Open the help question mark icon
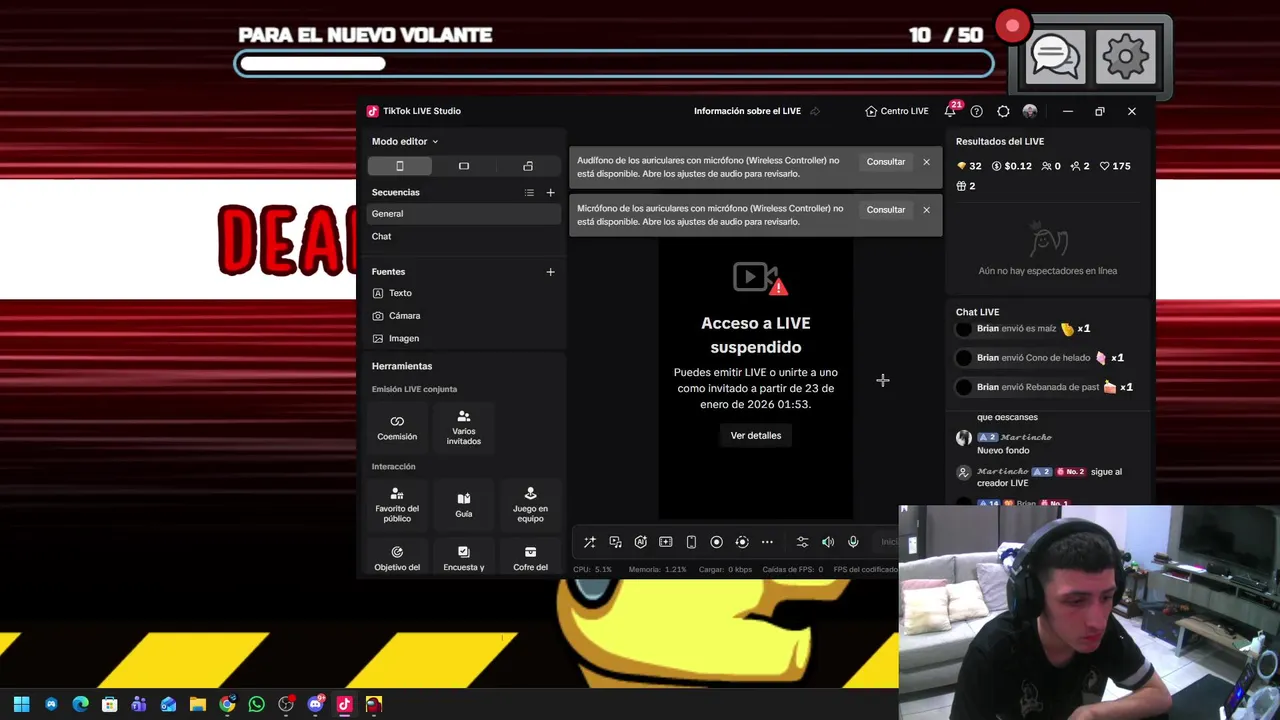Viewport: 1280px width, 720px height. point(977,111)
